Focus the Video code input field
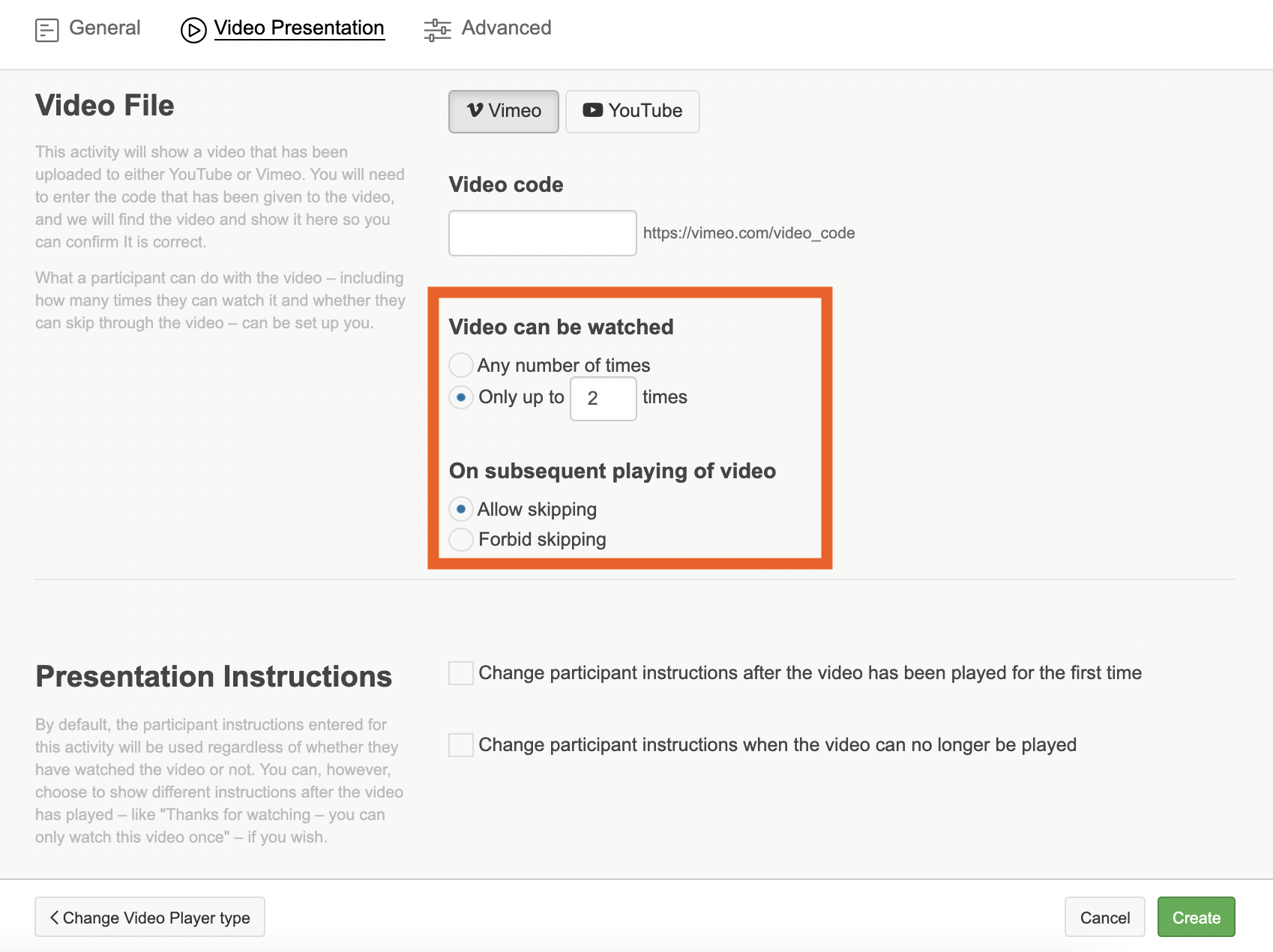 coord(542,233)
